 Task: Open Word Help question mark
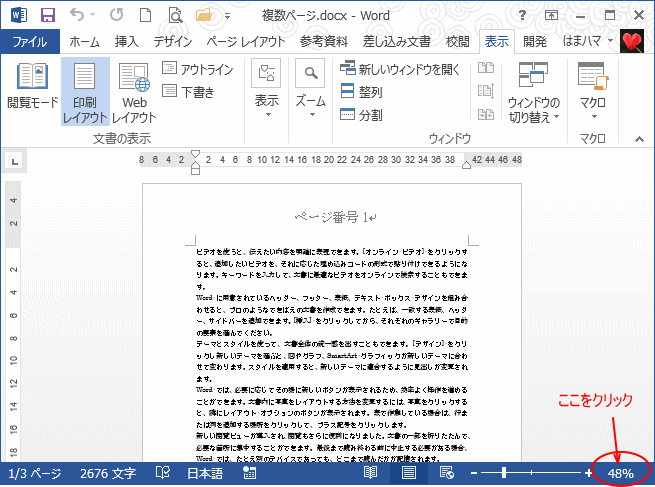point(522,15)
